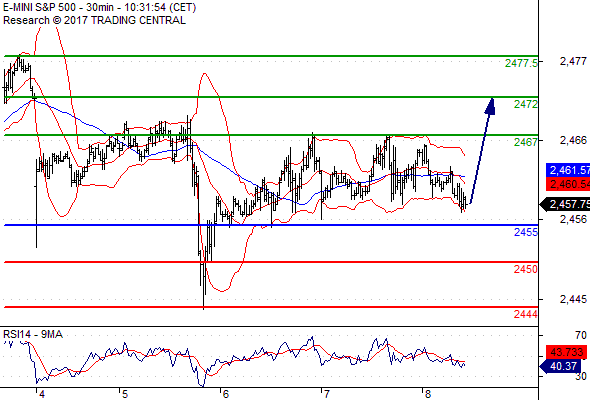This screenshot has height=400, width=590.
Task: Select the blue 2,461.57 price tag
Action: point(568,170)
